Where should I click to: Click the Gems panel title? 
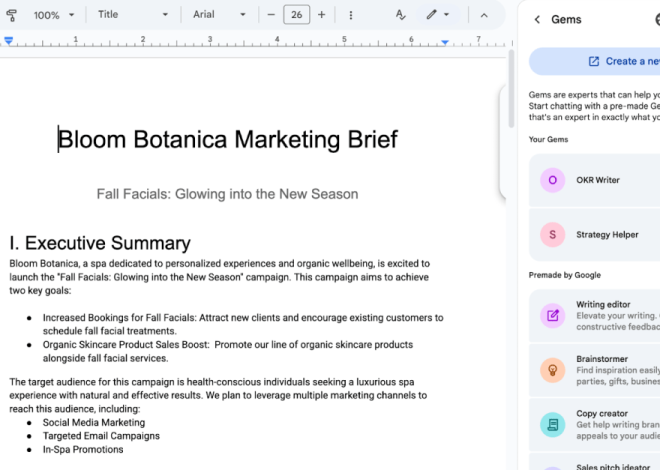(566, 19)
